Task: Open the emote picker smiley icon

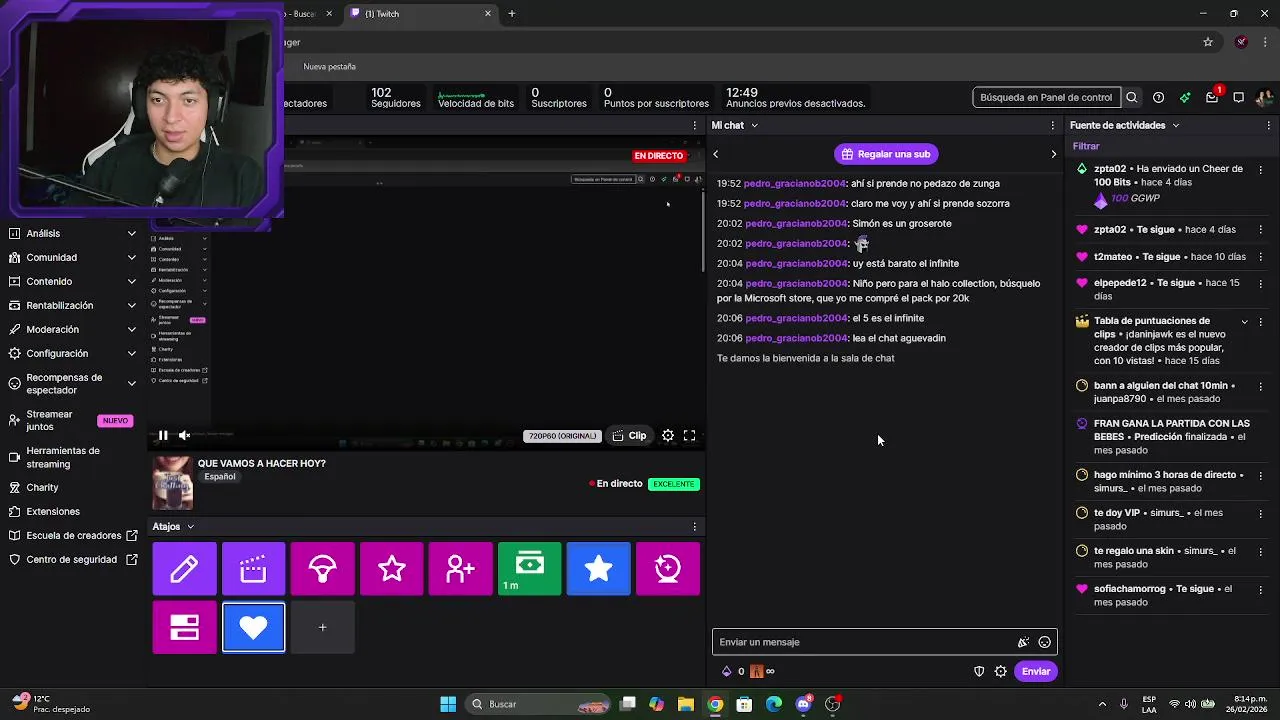Action: 1044,642
